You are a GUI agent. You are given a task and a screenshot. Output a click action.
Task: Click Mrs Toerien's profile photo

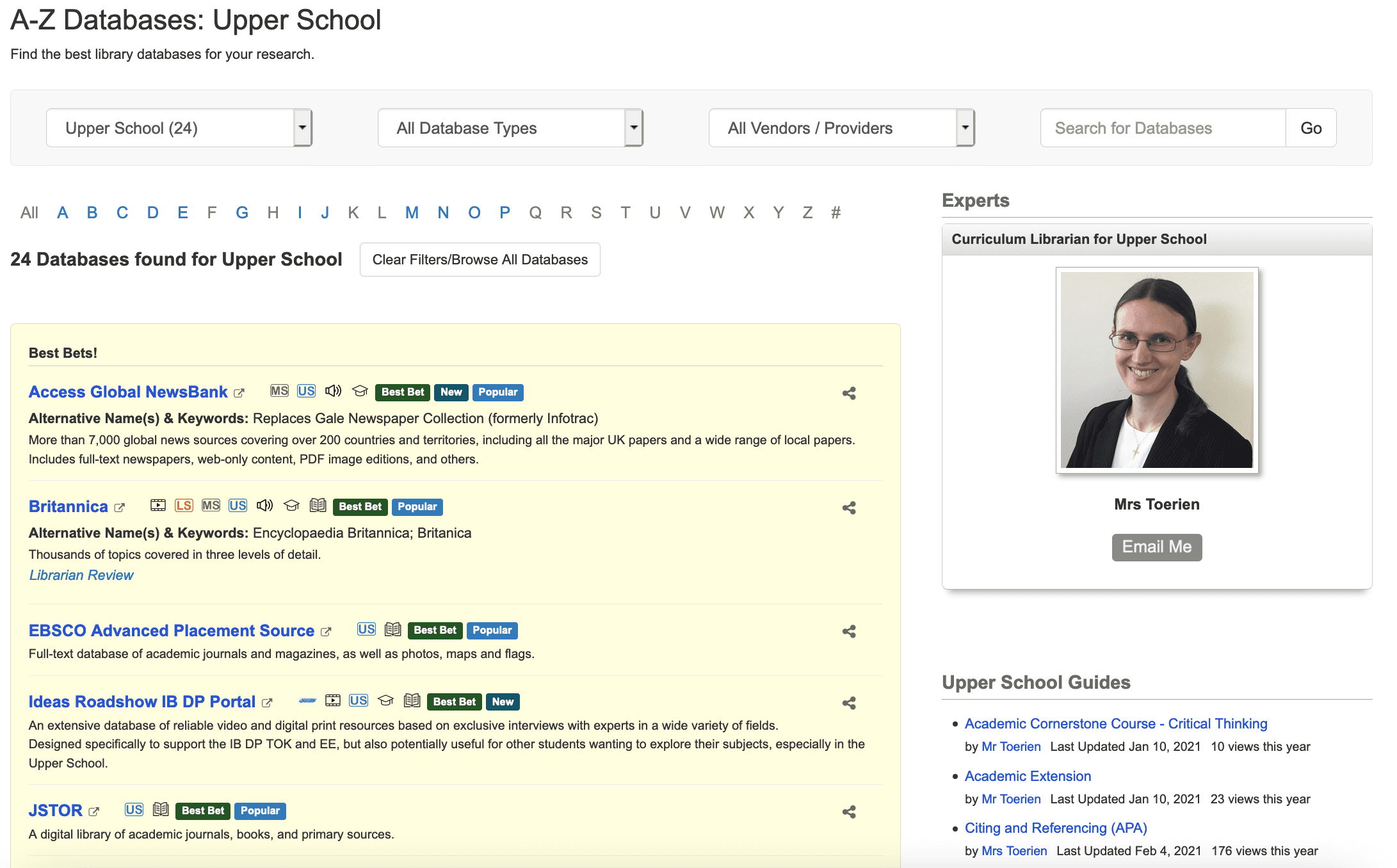1156,370
